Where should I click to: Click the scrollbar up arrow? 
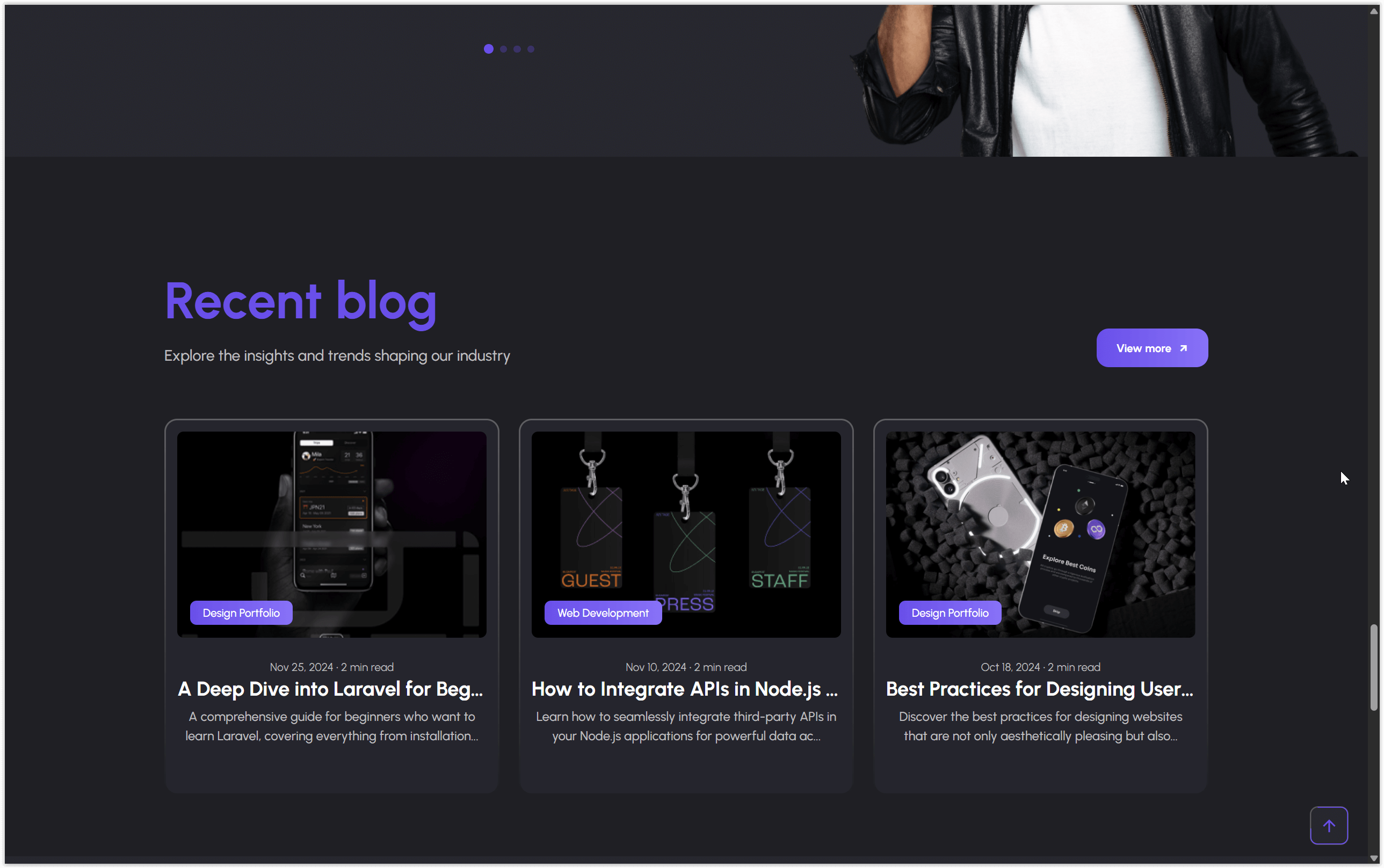tap(1373, 10)
